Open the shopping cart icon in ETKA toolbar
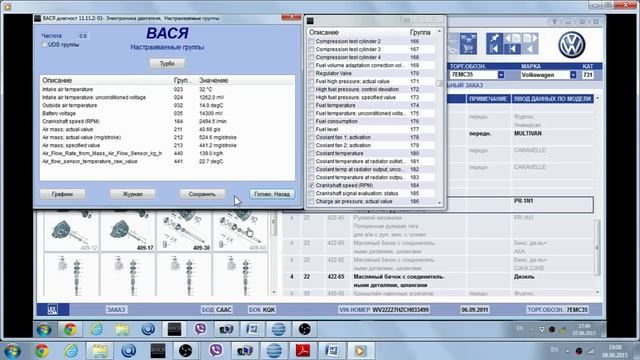This screenshot has height=360, width=640. click(468, 44)
